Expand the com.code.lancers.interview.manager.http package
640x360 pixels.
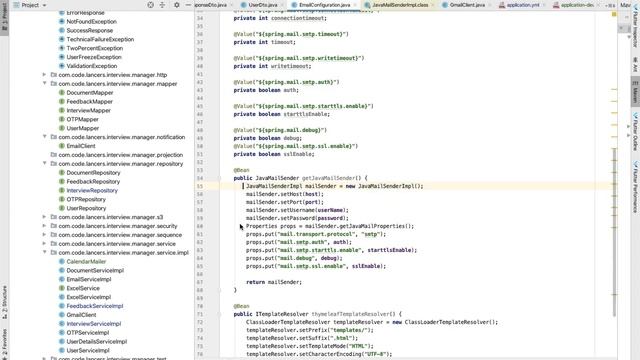44,75
